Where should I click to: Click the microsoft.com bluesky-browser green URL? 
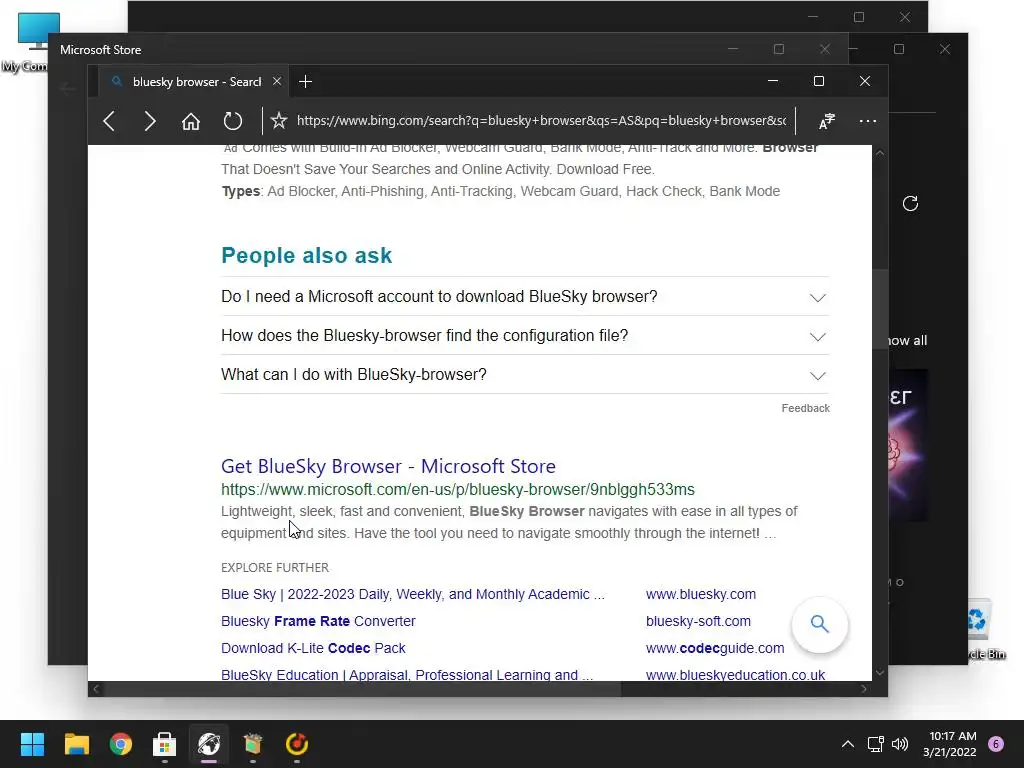(x=458, y=490)
